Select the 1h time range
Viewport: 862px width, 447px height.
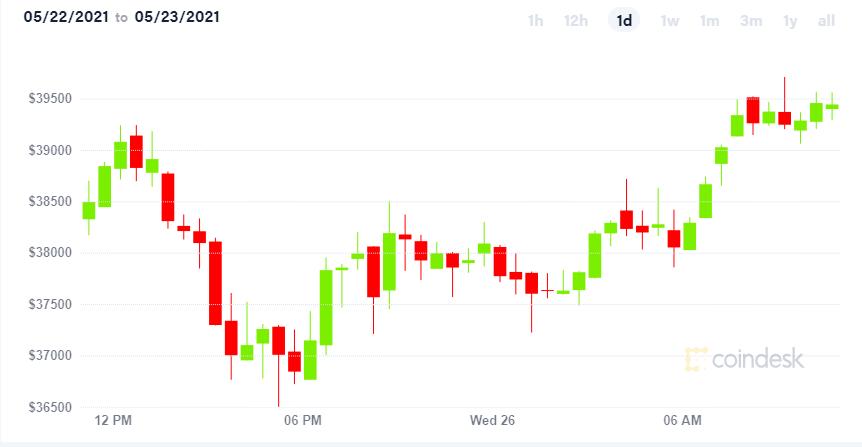pyautogui.click(x=535, y=21)
